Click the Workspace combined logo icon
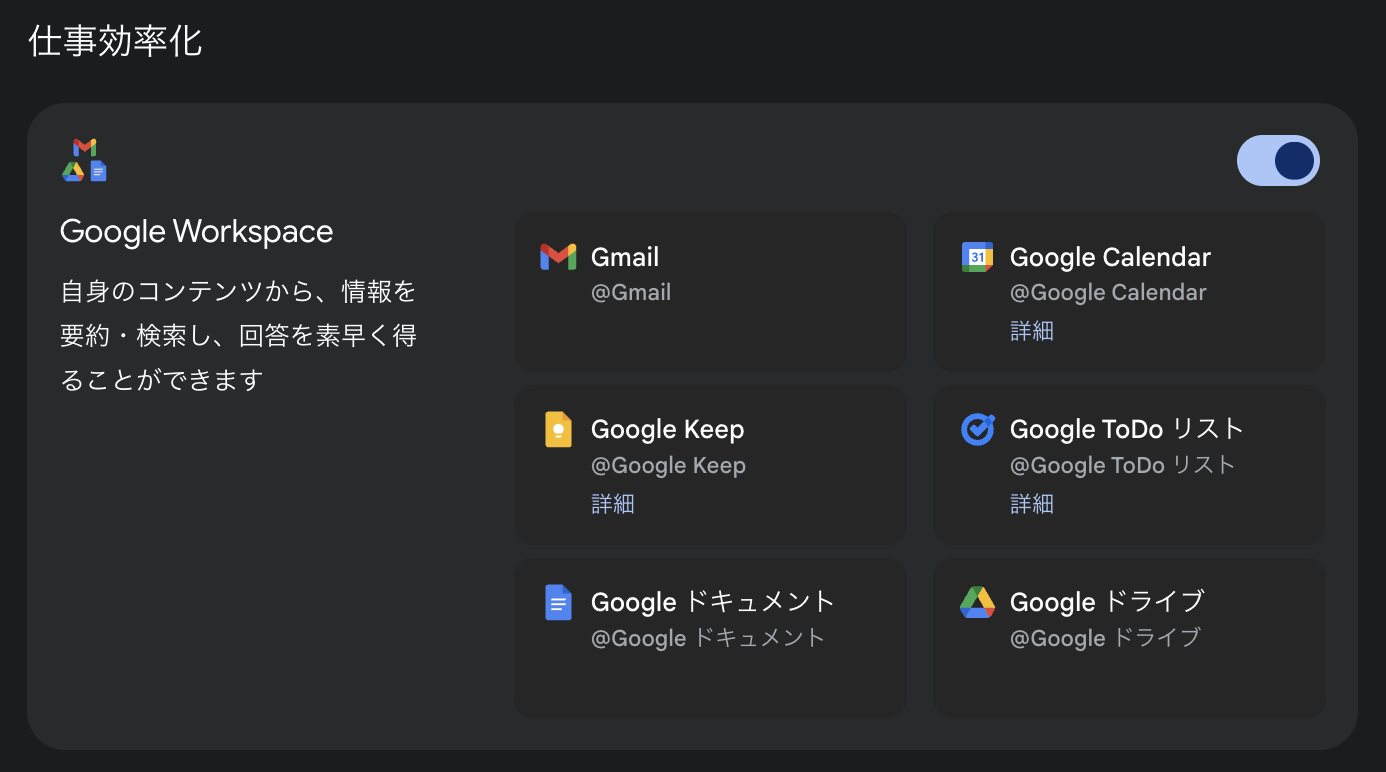Viewport: 1386px width, 772px height. click(84, 160)
